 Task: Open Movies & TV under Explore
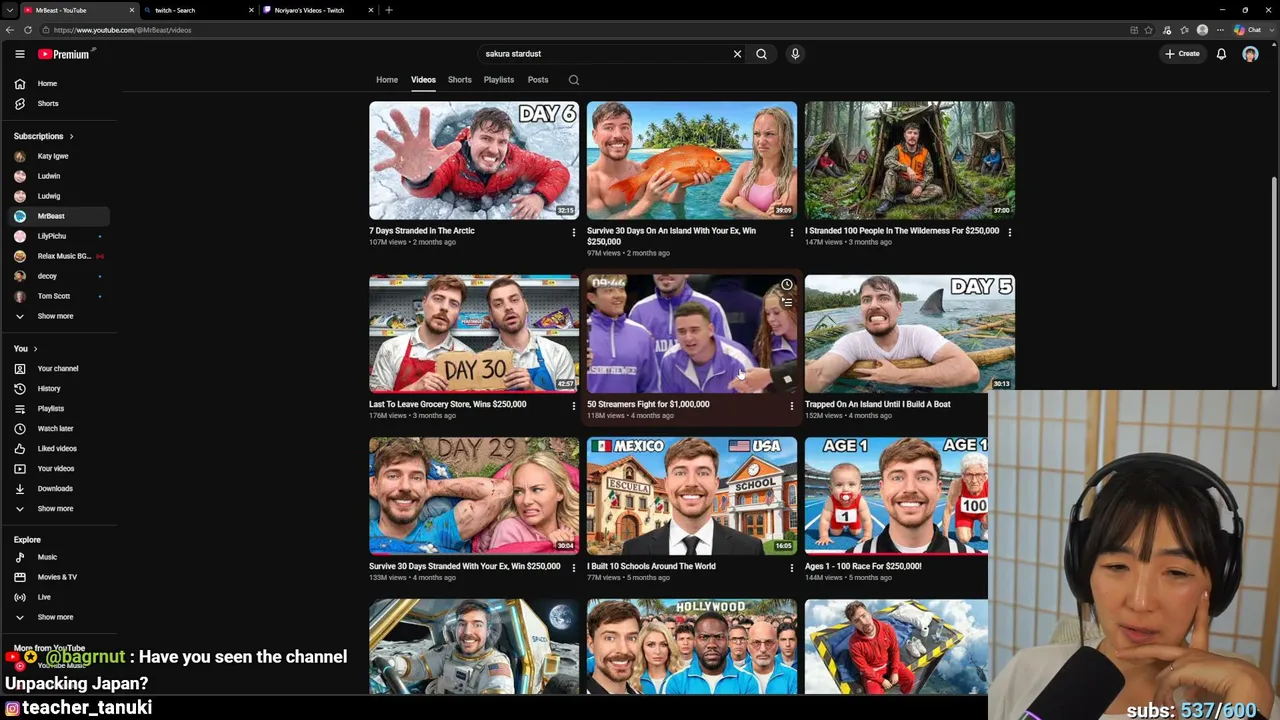pos(60,577)
